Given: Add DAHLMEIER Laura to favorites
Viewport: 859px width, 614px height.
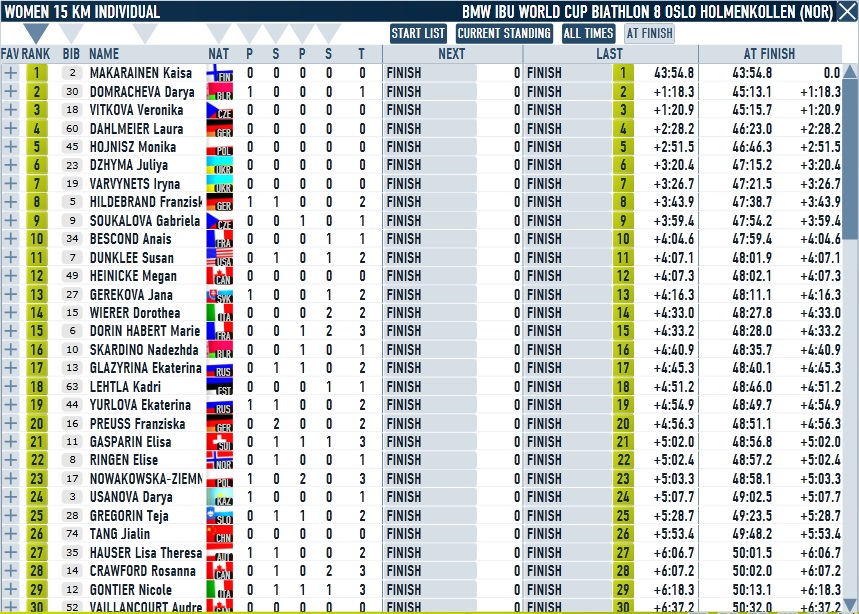Looking at the screenshot, I should pos(11,128).
